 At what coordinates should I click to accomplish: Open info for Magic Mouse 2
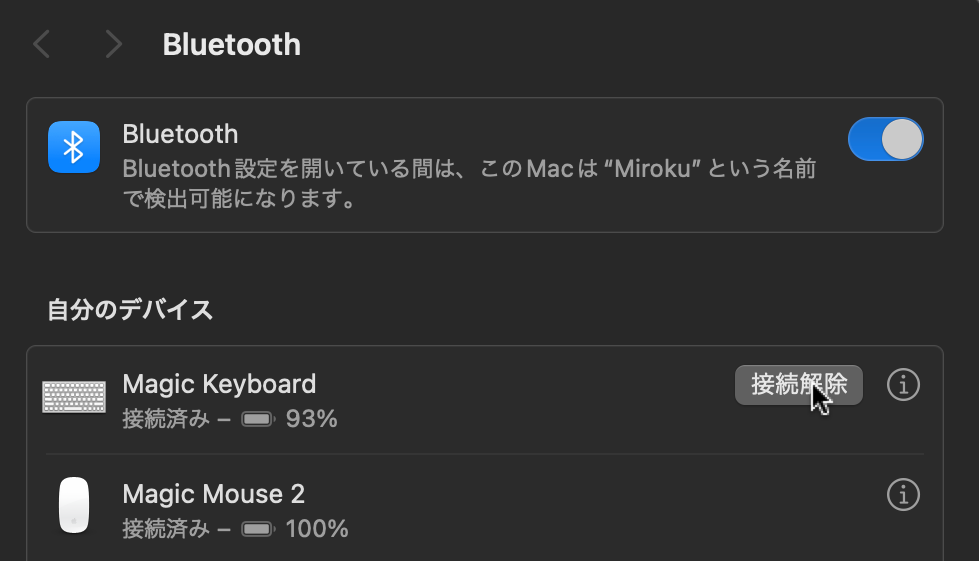[x=903, y=495]
